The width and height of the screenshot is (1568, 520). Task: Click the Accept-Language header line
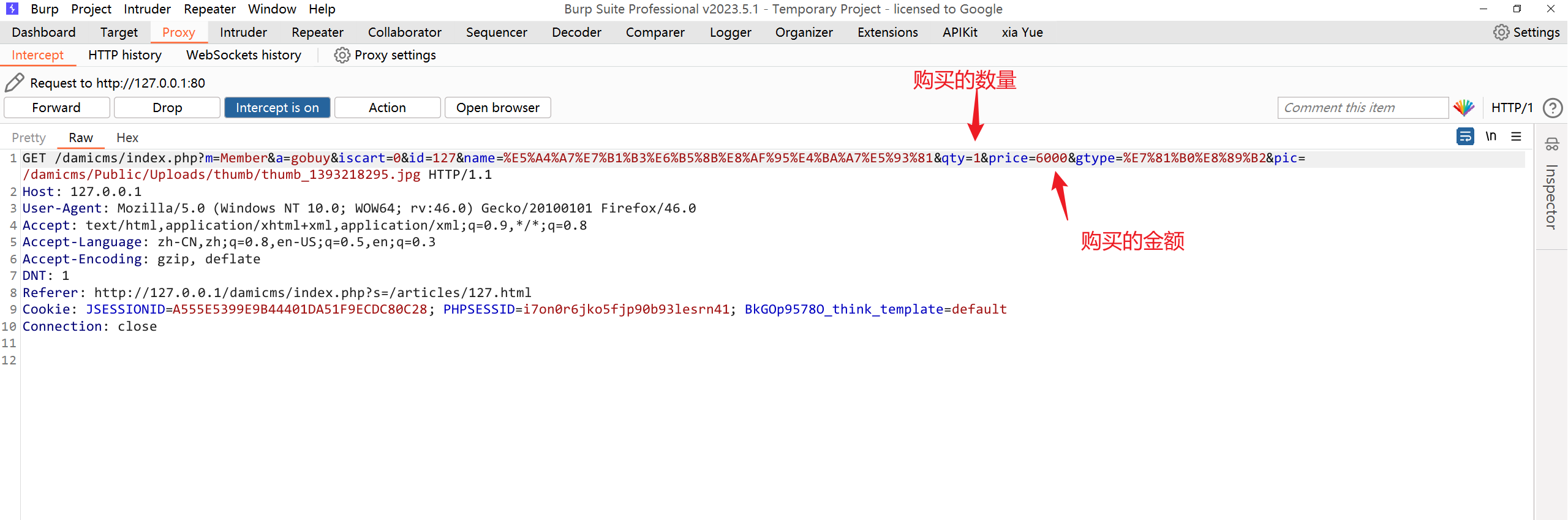(x=229, y=242)
